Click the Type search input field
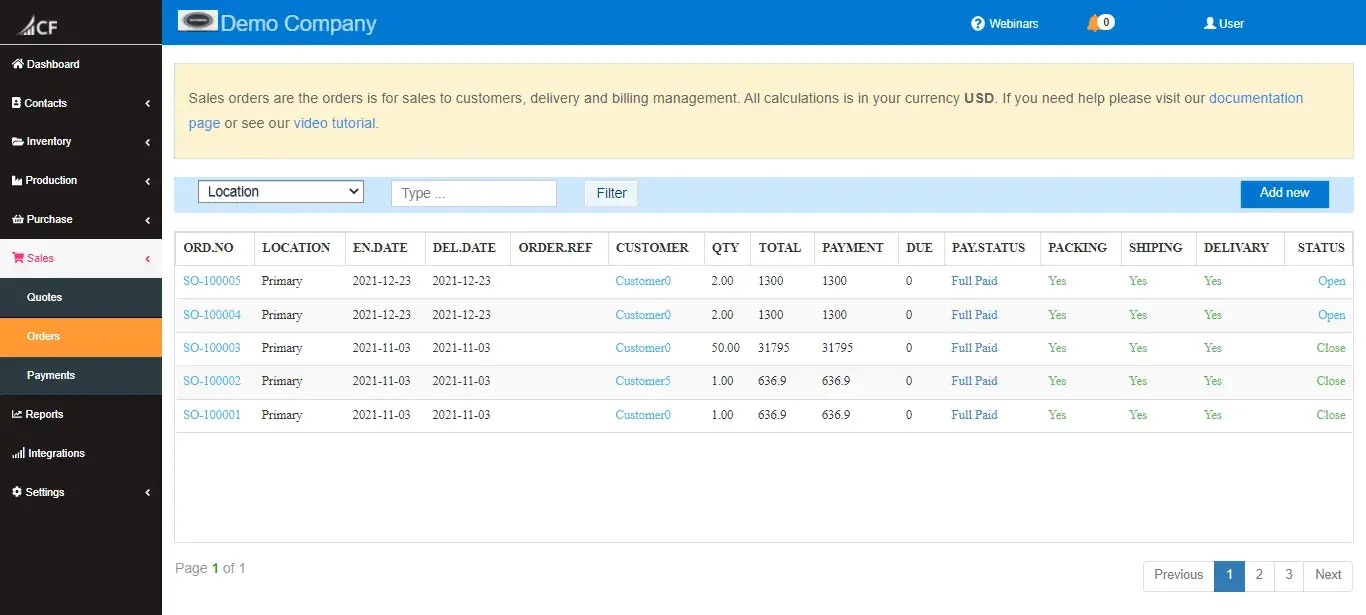 pyautogui.click(x=473, y=193)
